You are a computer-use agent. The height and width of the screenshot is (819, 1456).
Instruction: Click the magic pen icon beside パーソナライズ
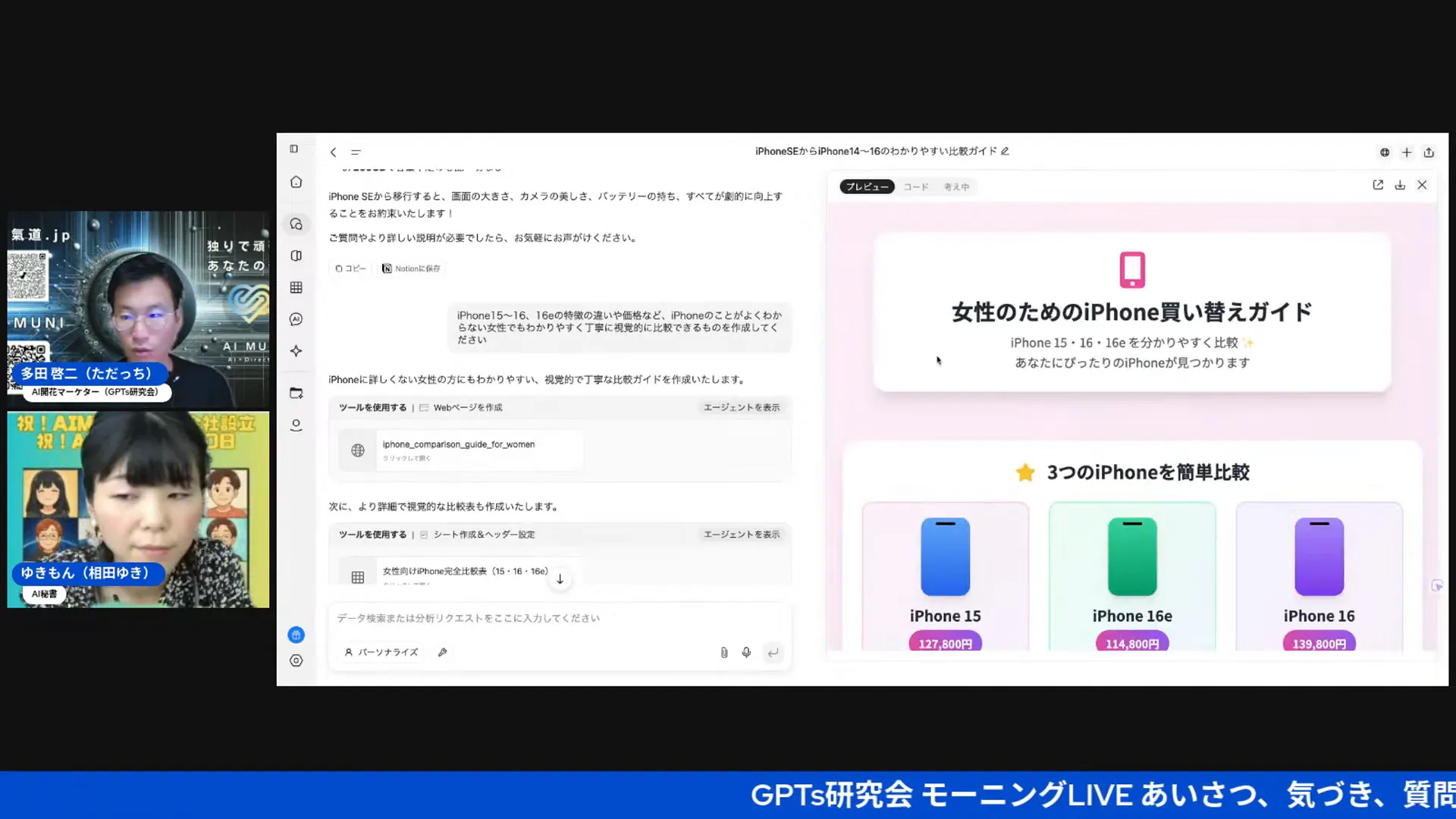[x=443, y=652]
